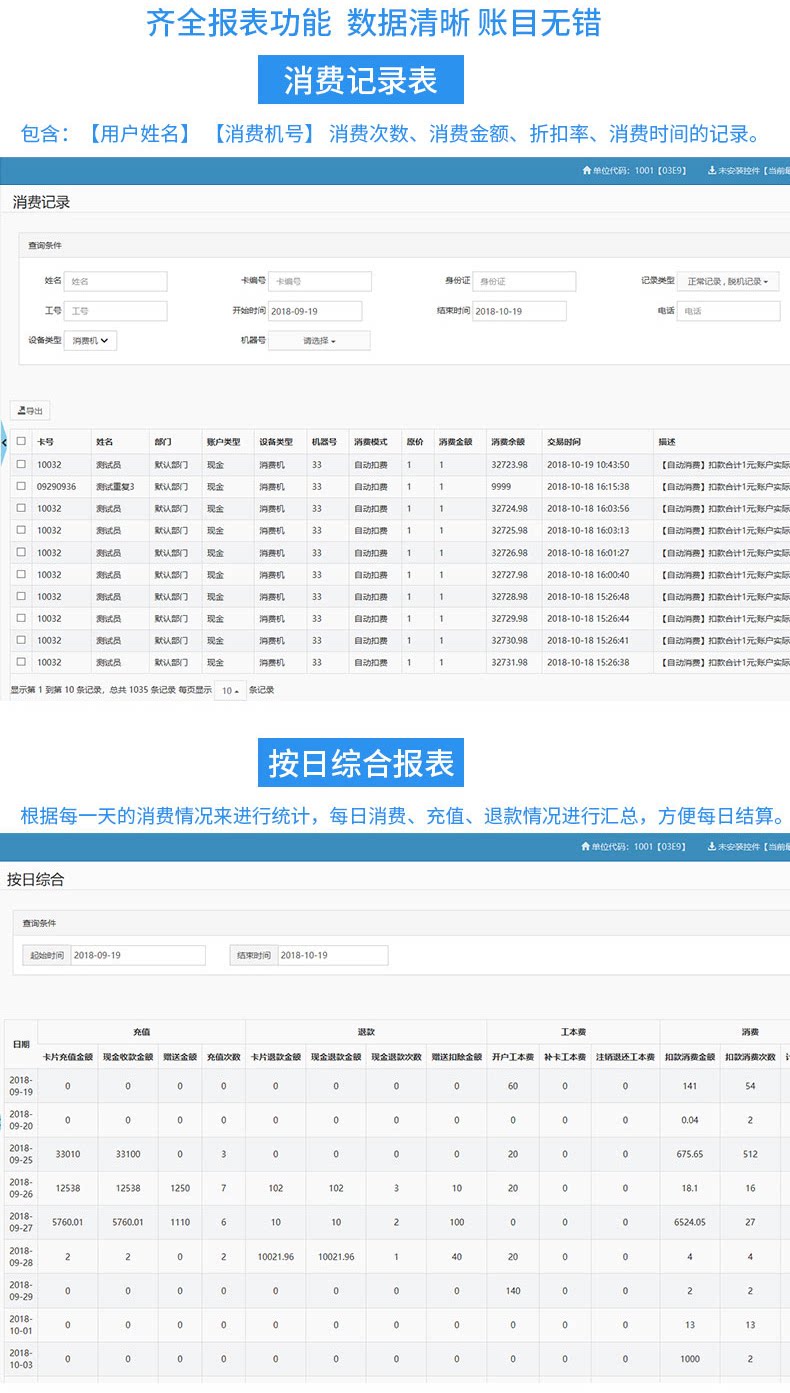Viewport: 790px width, 1393px height.
Task: Check the row with time 2018-10-18 15:26:41
Action: 21,640
